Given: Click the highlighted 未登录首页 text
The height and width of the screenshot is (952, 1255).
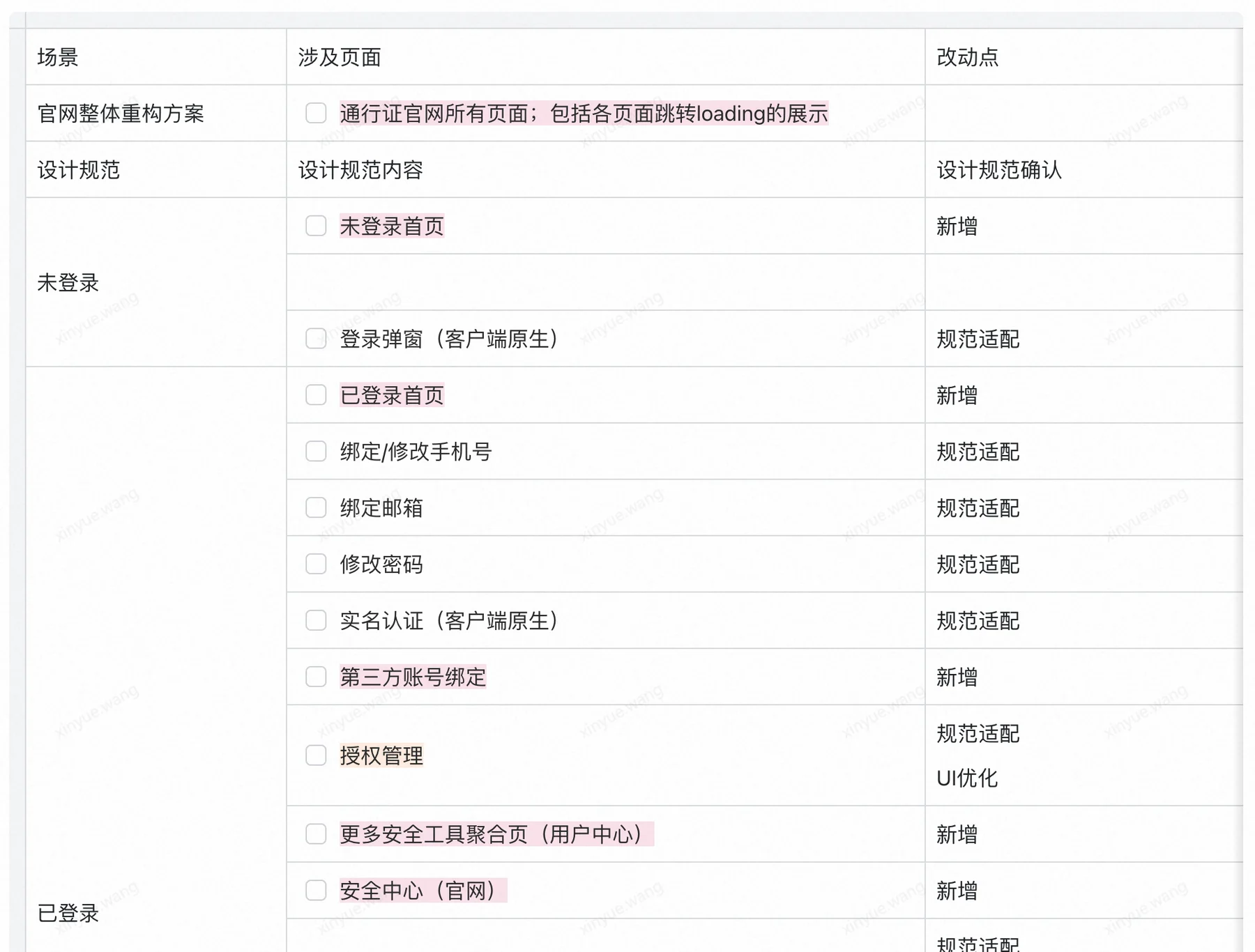Looking at the screenshot, I should (x=392, y=227).
